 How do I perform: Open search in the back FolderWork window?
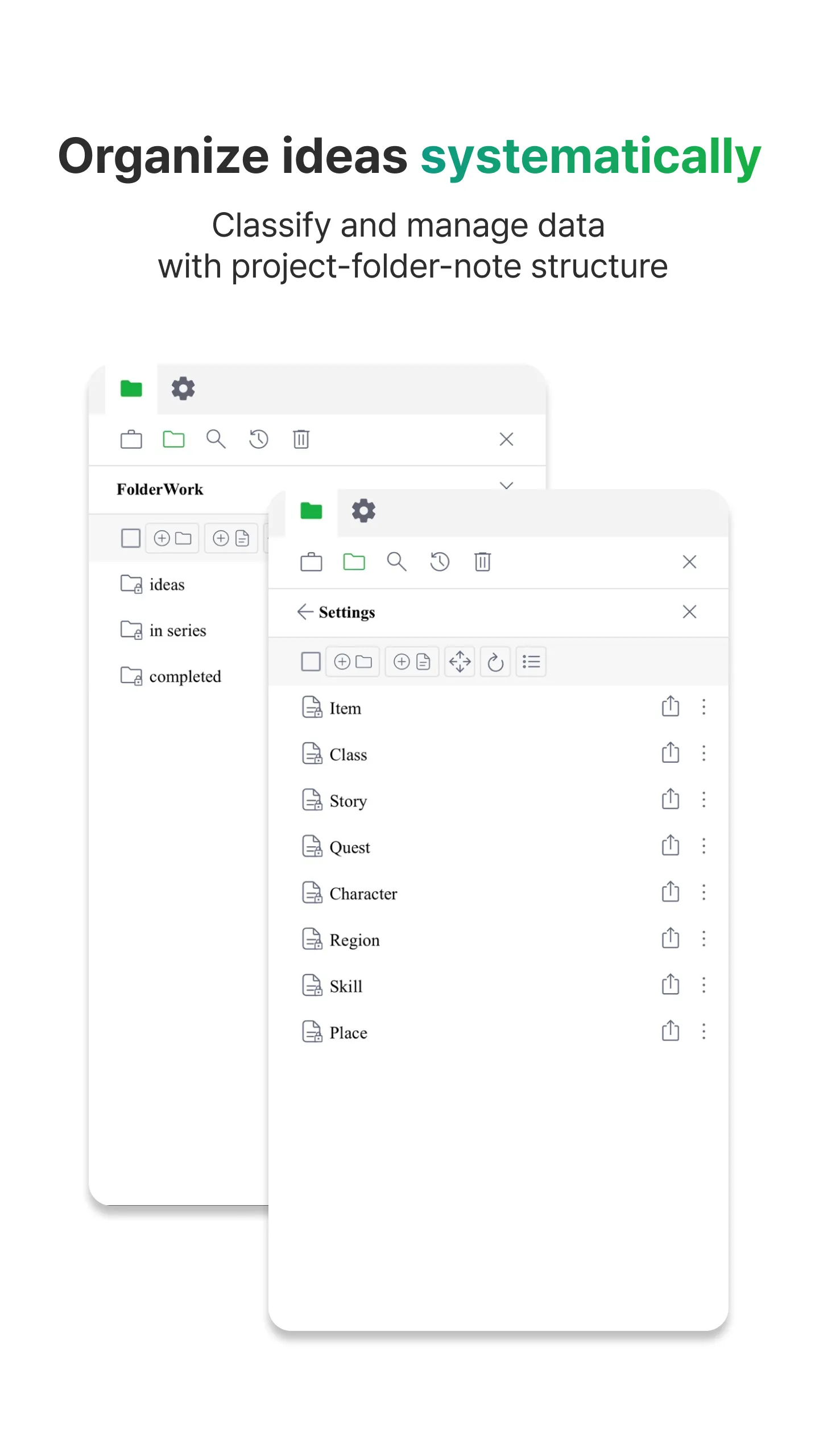point(216,439)
